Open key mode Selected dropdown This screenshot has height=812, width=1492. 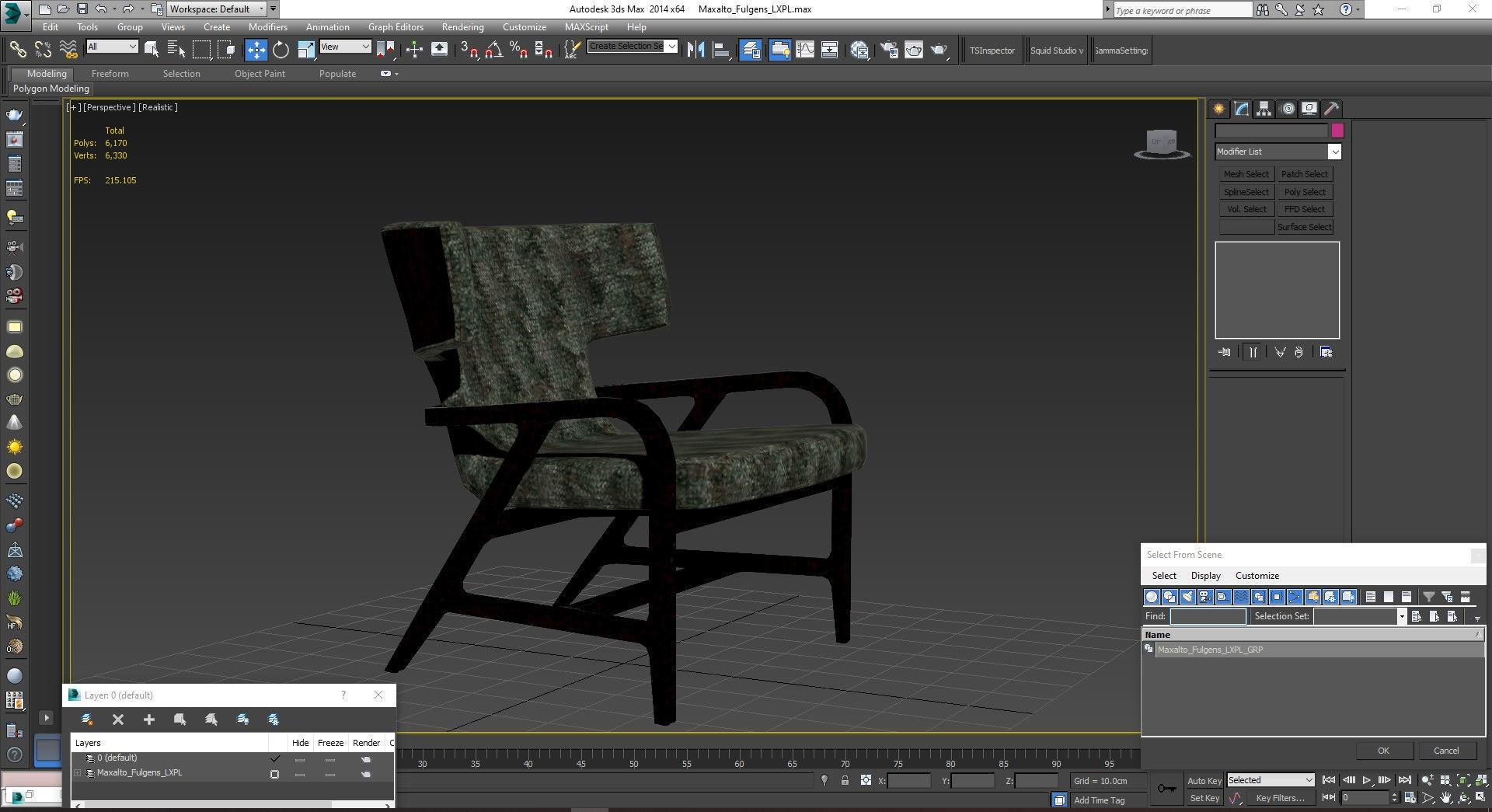tap(1271, 780)
